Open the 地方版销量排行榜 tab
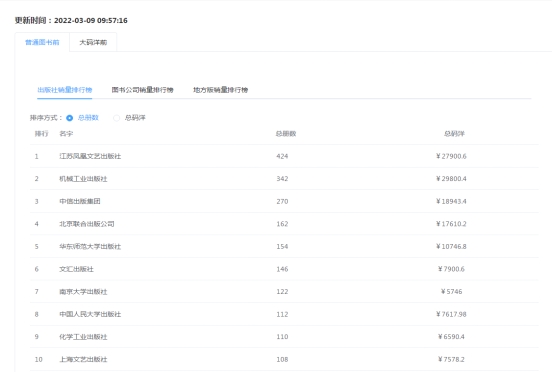This screenshot has height=372, width=552. coord(221,90)
